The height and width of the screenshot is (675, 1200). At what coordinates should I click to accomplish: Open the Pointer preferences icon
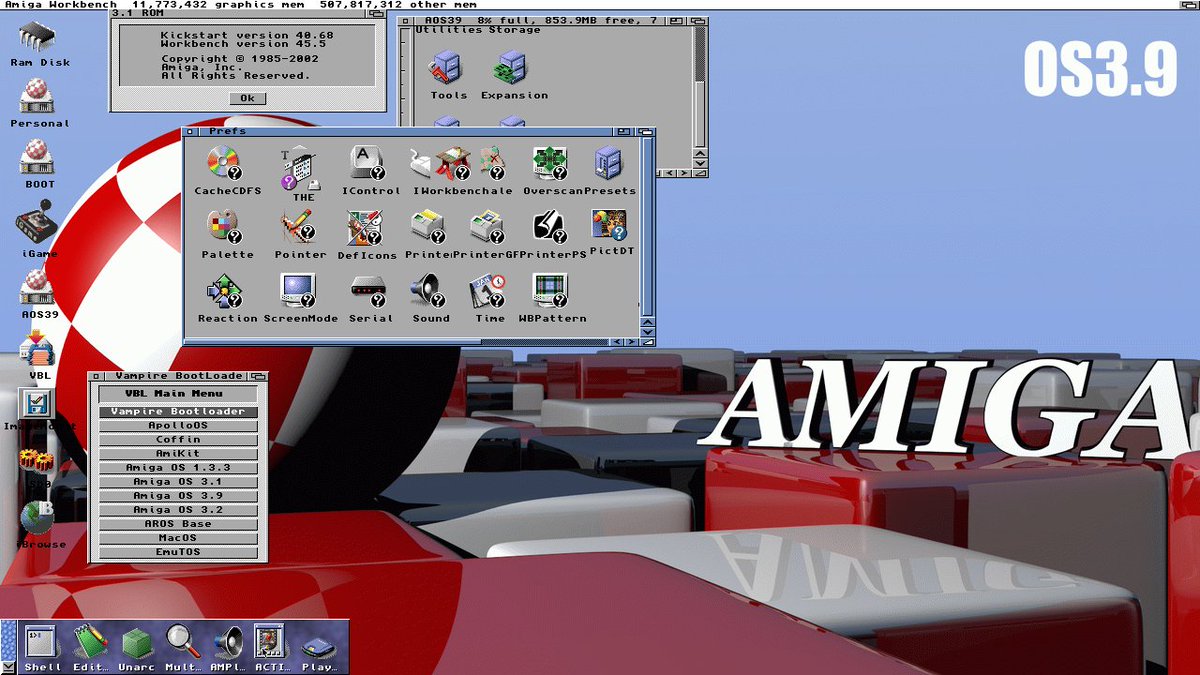tap(299, 227)
